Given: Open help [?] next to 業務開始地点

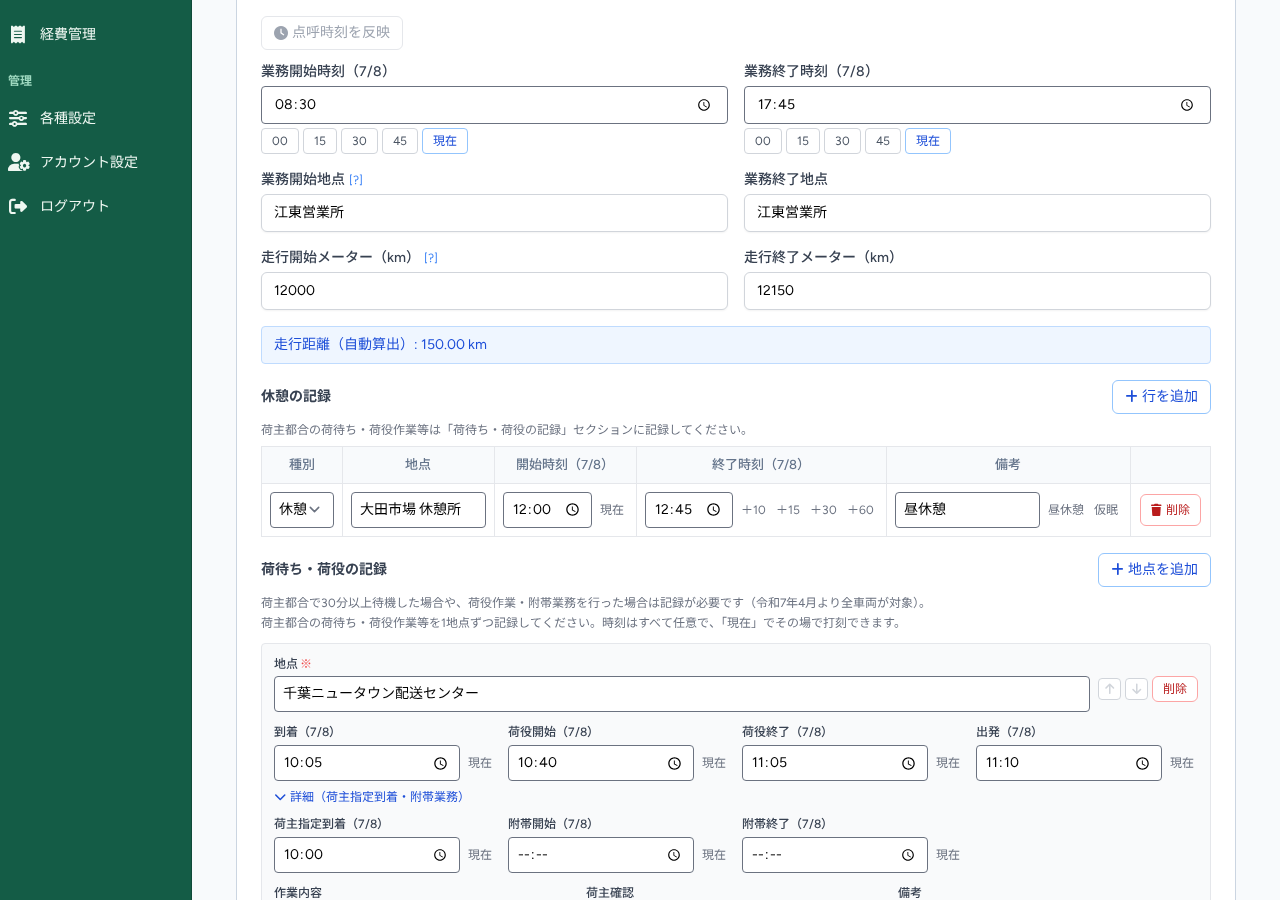Looking at the screenshot, I should pos(356,180).
